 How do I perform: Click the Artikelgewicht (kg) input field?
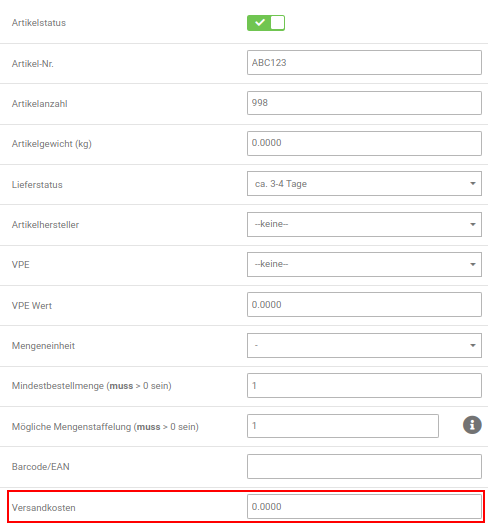pos(364,143)
